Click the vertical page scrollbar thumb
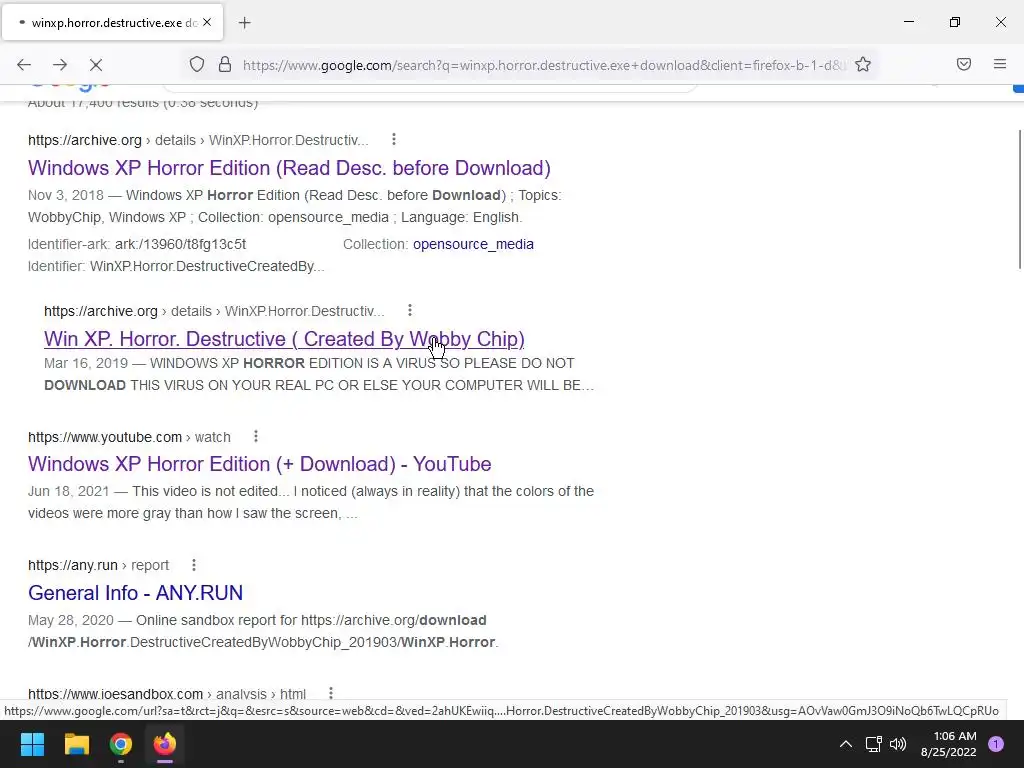 1019,199
